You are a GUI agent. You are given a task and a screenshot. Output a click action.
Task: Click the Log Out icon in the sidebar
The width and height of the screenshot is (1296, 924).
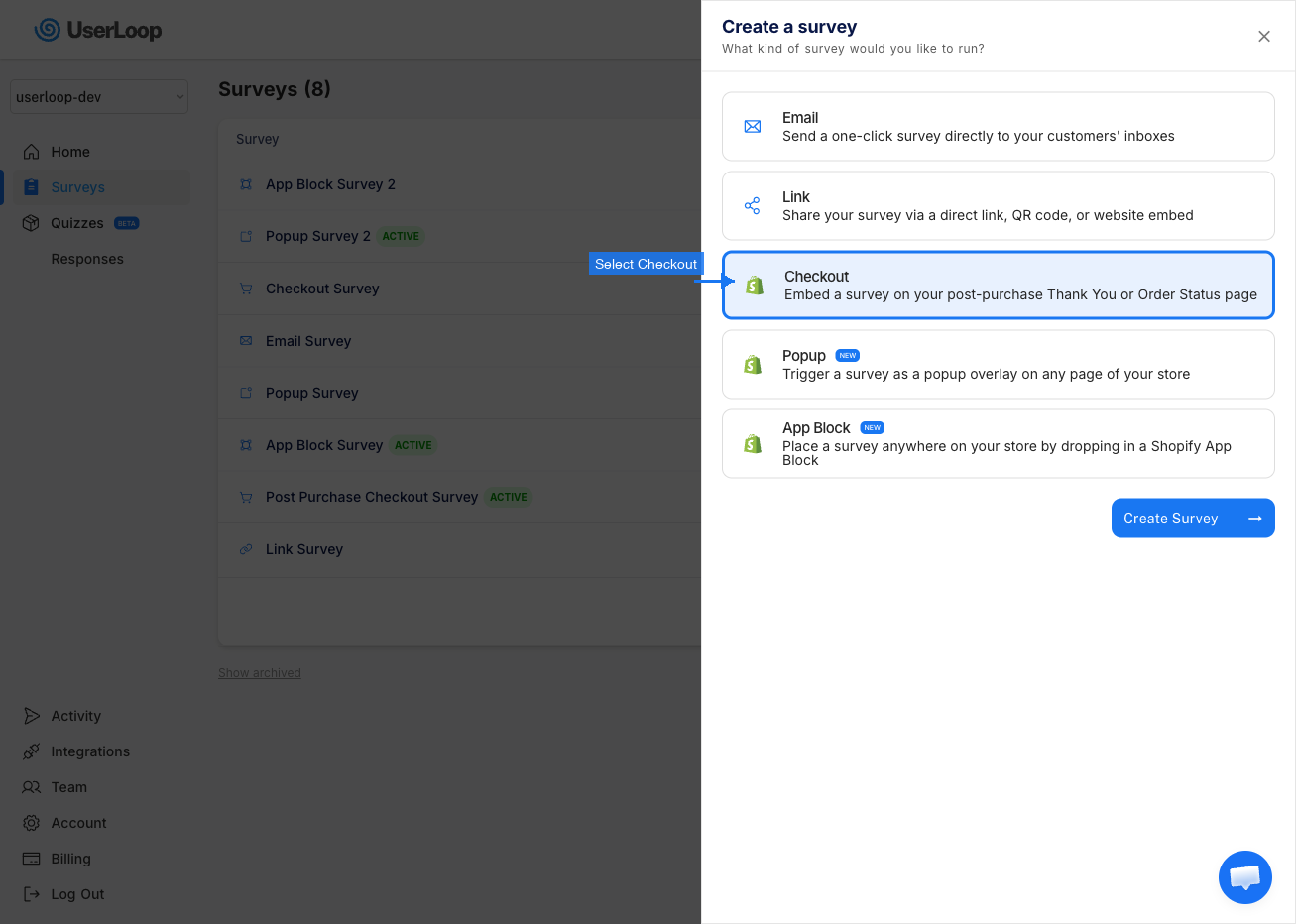click(x=31, y=893)
